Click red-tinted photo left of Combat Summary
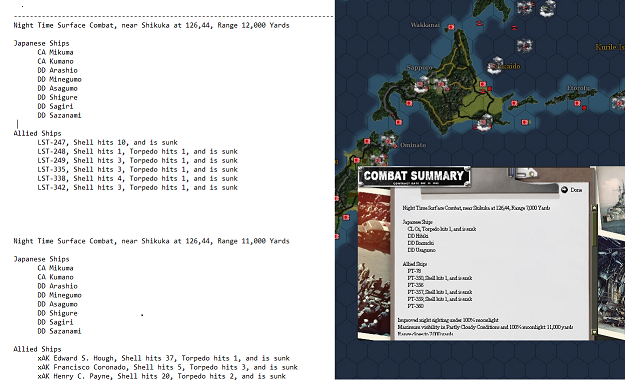The height and width of the screenshot is (384, 625). click(x=374, y=263)
